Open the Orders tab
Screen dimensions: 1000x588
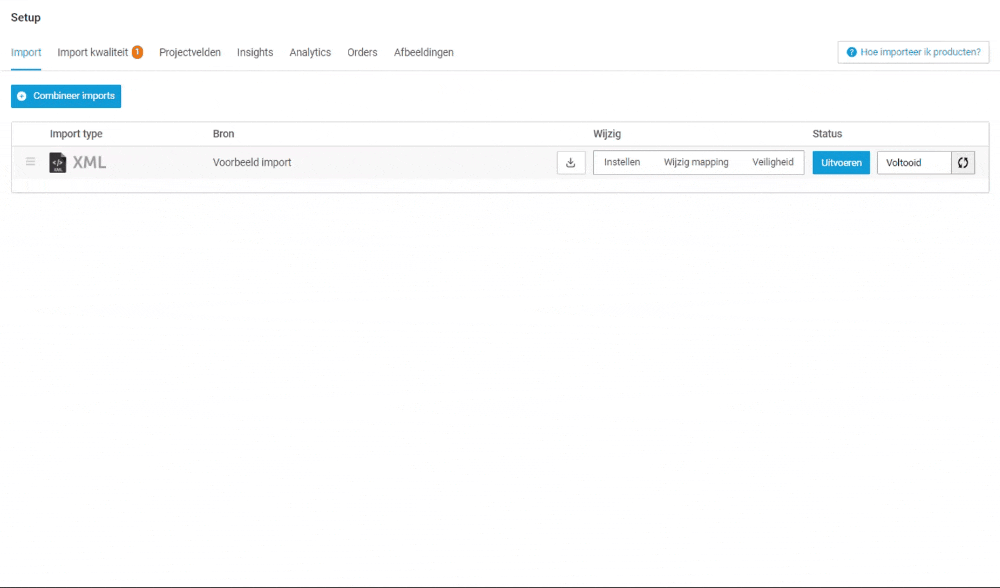[x=362, y=52]
